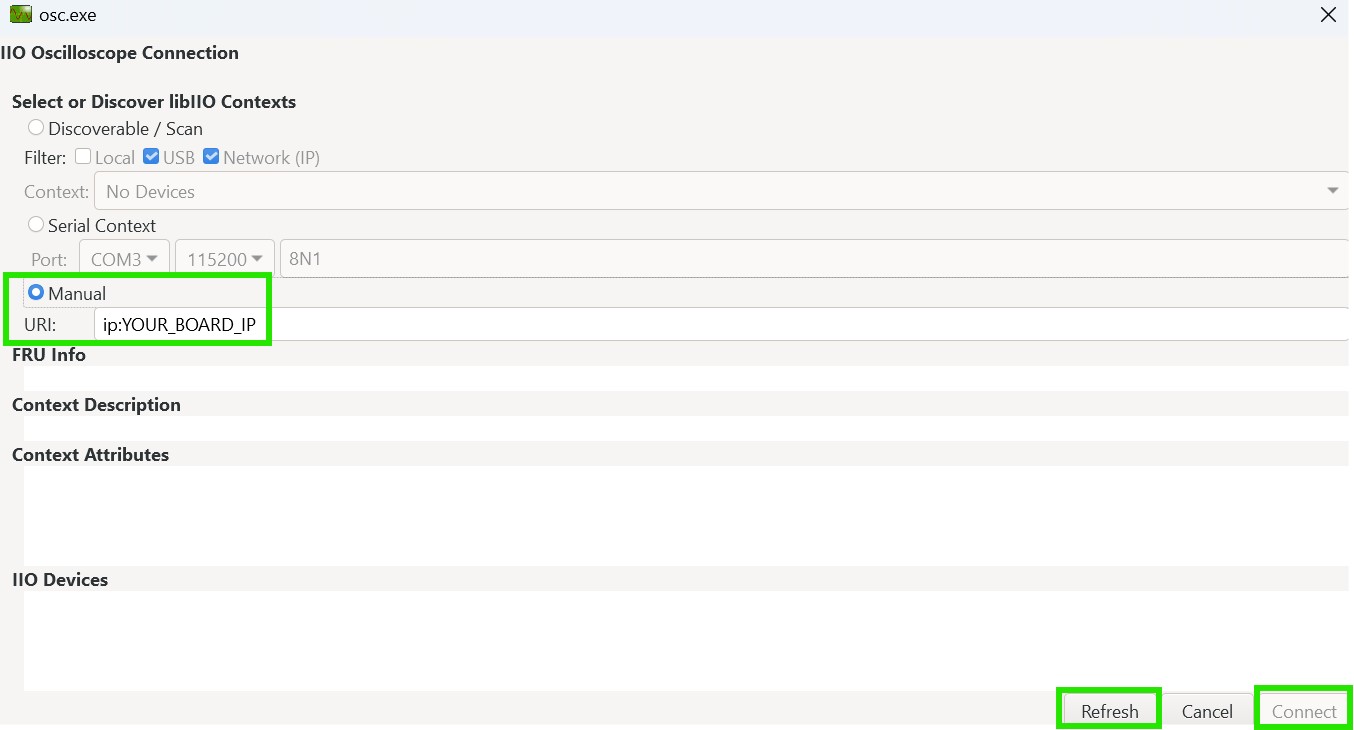Click the 8N1 serial settings field
This screenshot has width=1354, height=730.
(812, 259)
